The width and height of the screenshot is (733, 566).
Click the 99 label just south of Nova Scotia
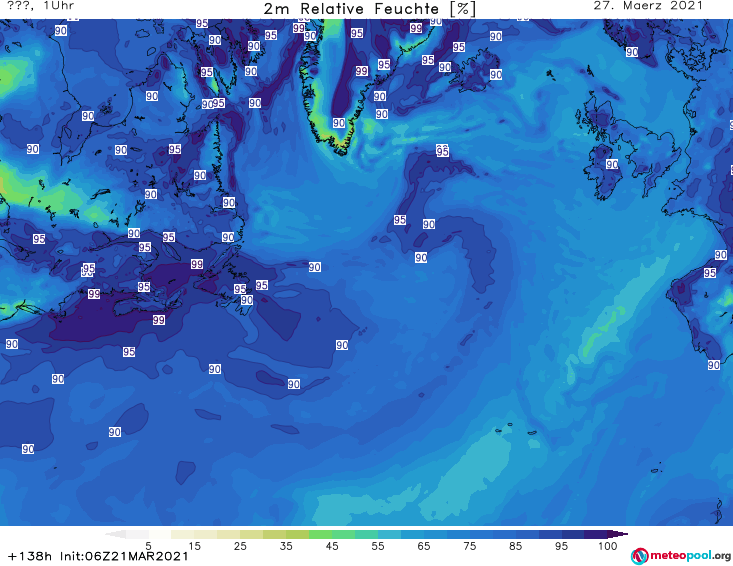point(158,320)
